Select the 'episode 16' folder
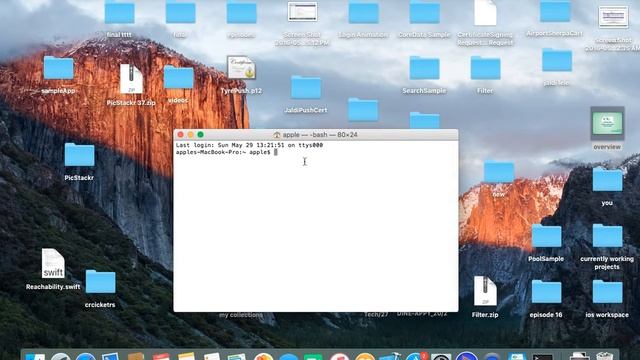The width and height of the screenshot is (640, 360). click(x=546, y=291)
